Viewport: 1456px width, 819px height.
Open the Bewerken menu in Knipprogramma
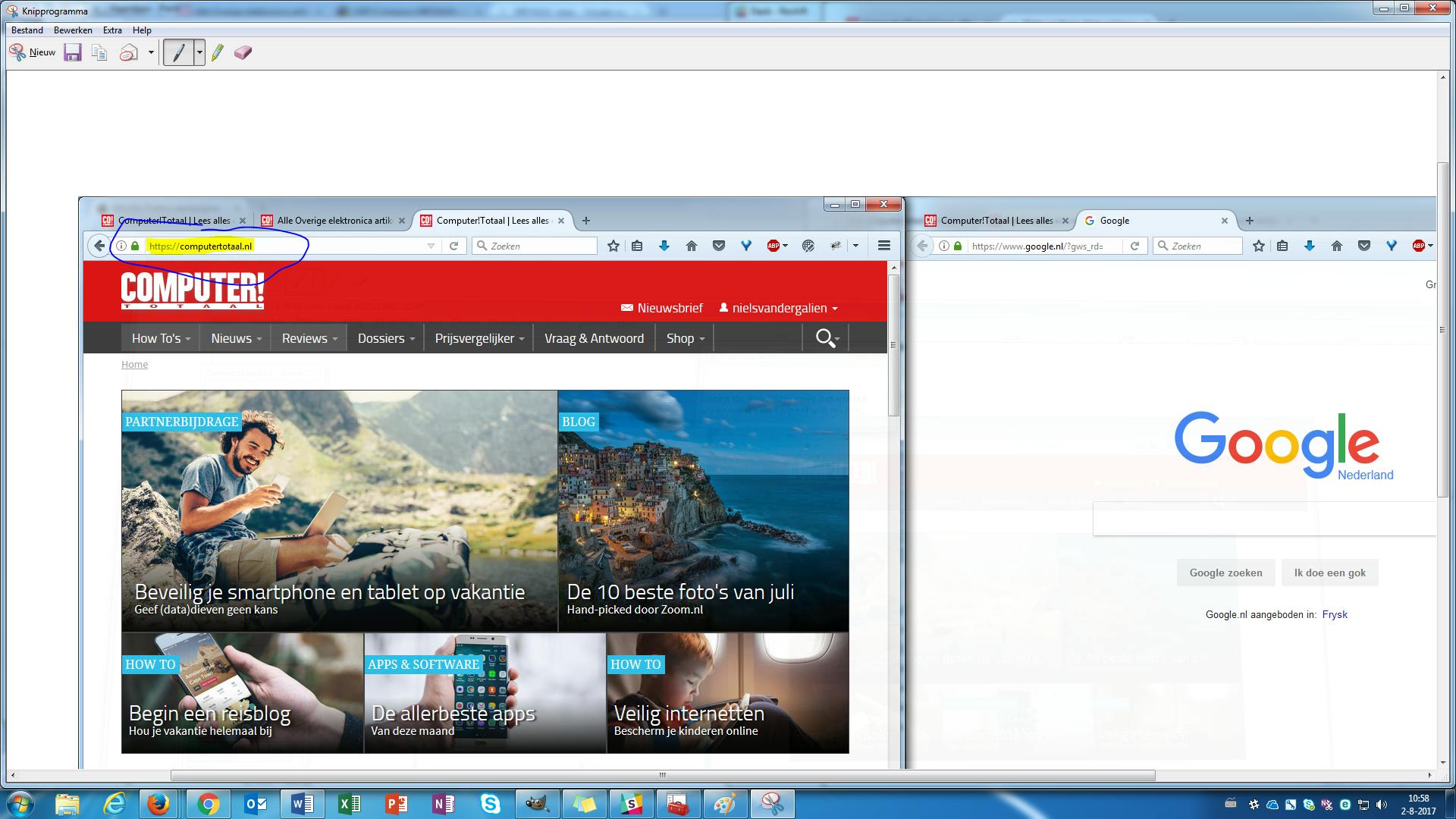(73, 30)
